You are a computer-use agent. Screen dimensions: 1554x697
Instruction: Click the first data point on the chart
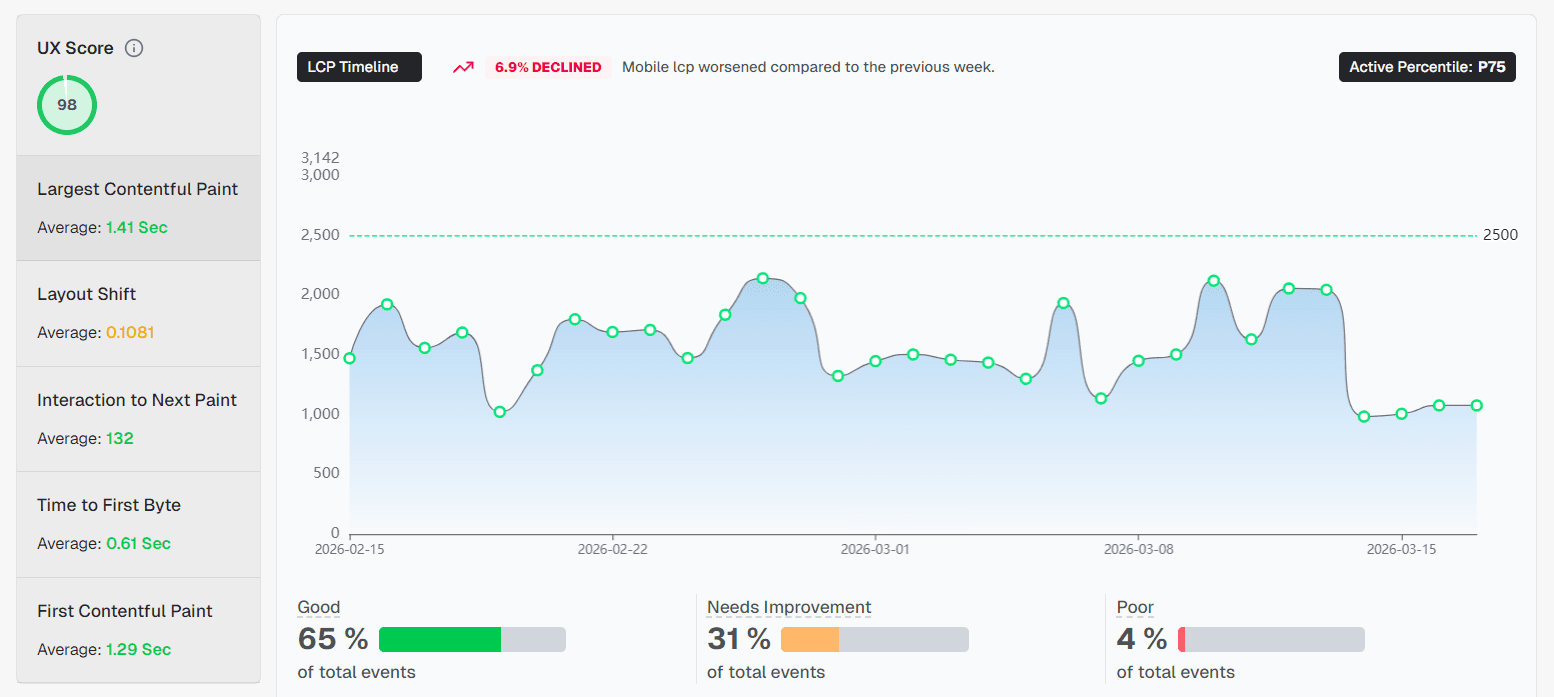click(348, 356)
